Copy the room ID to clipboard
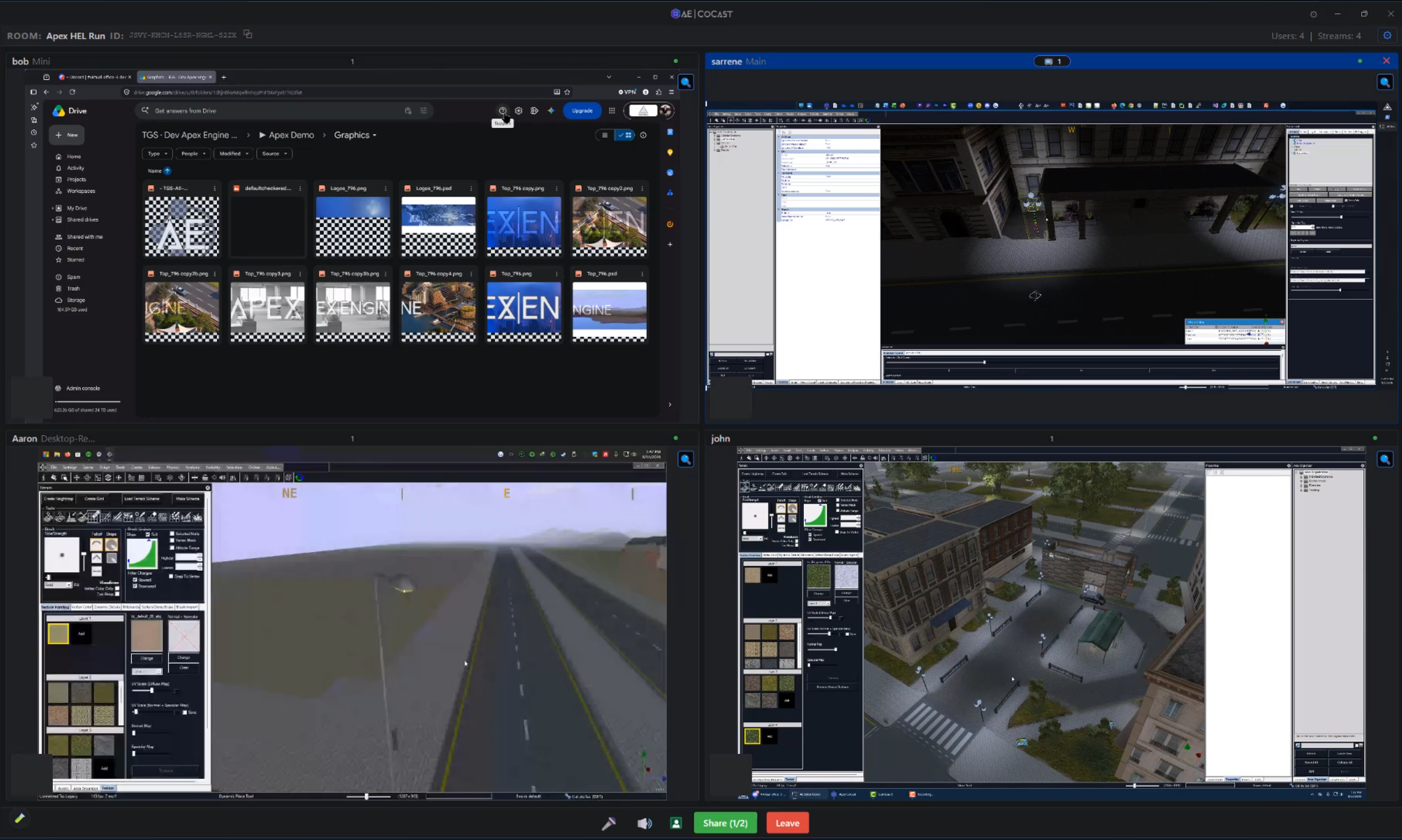 tap(248, 35)
